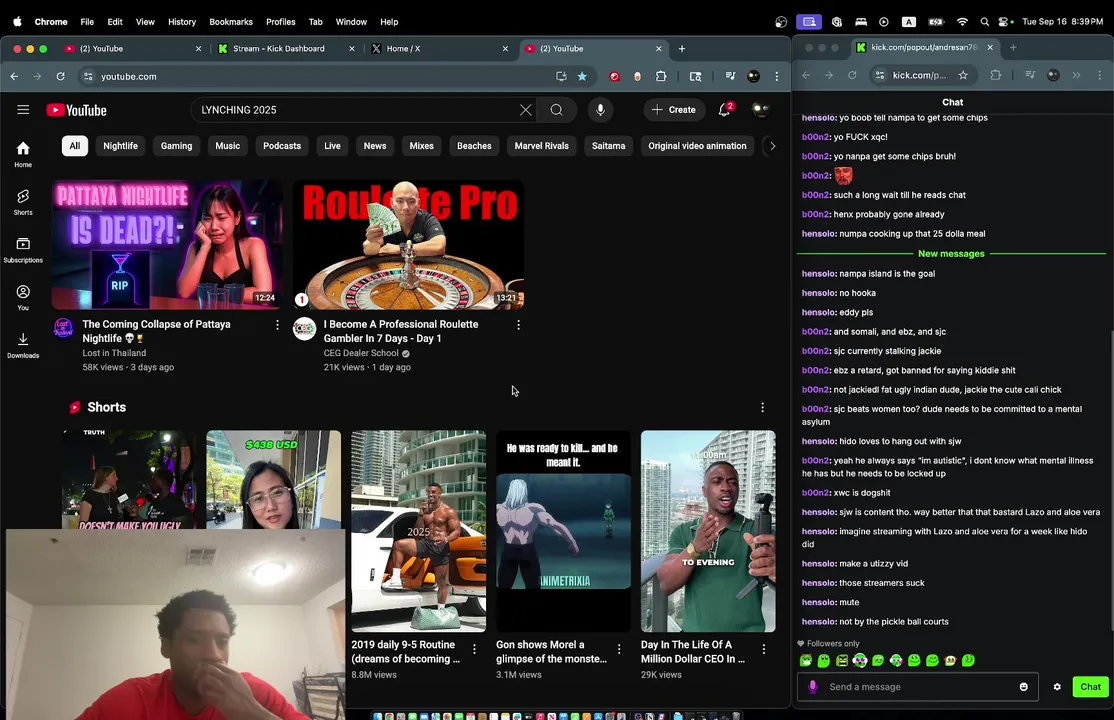Viewport: 1114px width, 720px height.
Task: Select the Gaming filter chip
Action: click(x=176, y=146)
